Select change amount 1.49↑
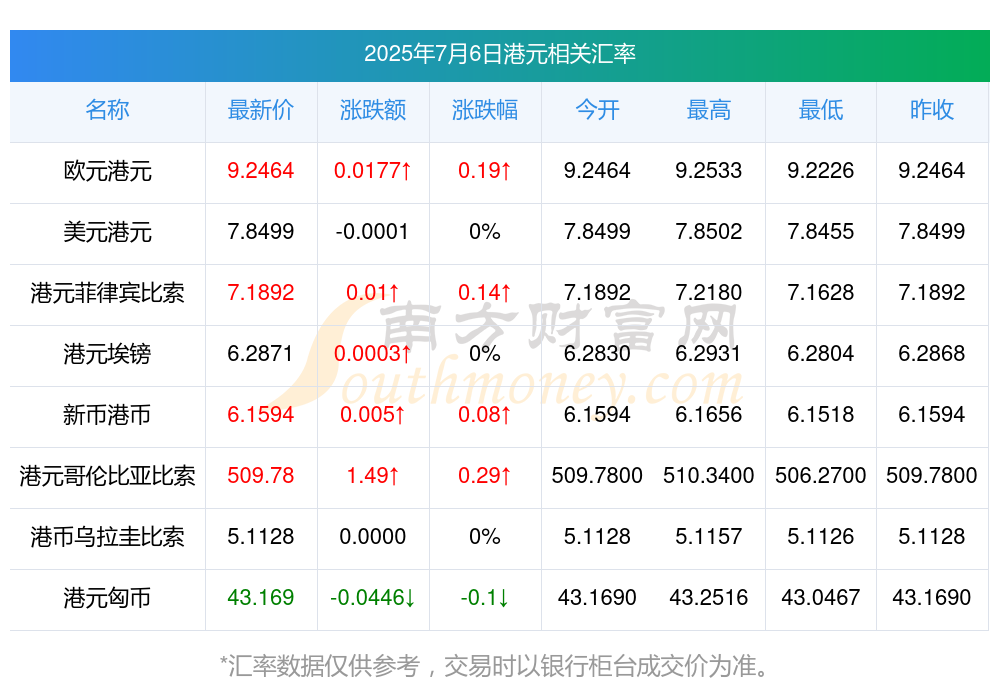This screenshot has width=1000, height=698. tap(373, 475)
